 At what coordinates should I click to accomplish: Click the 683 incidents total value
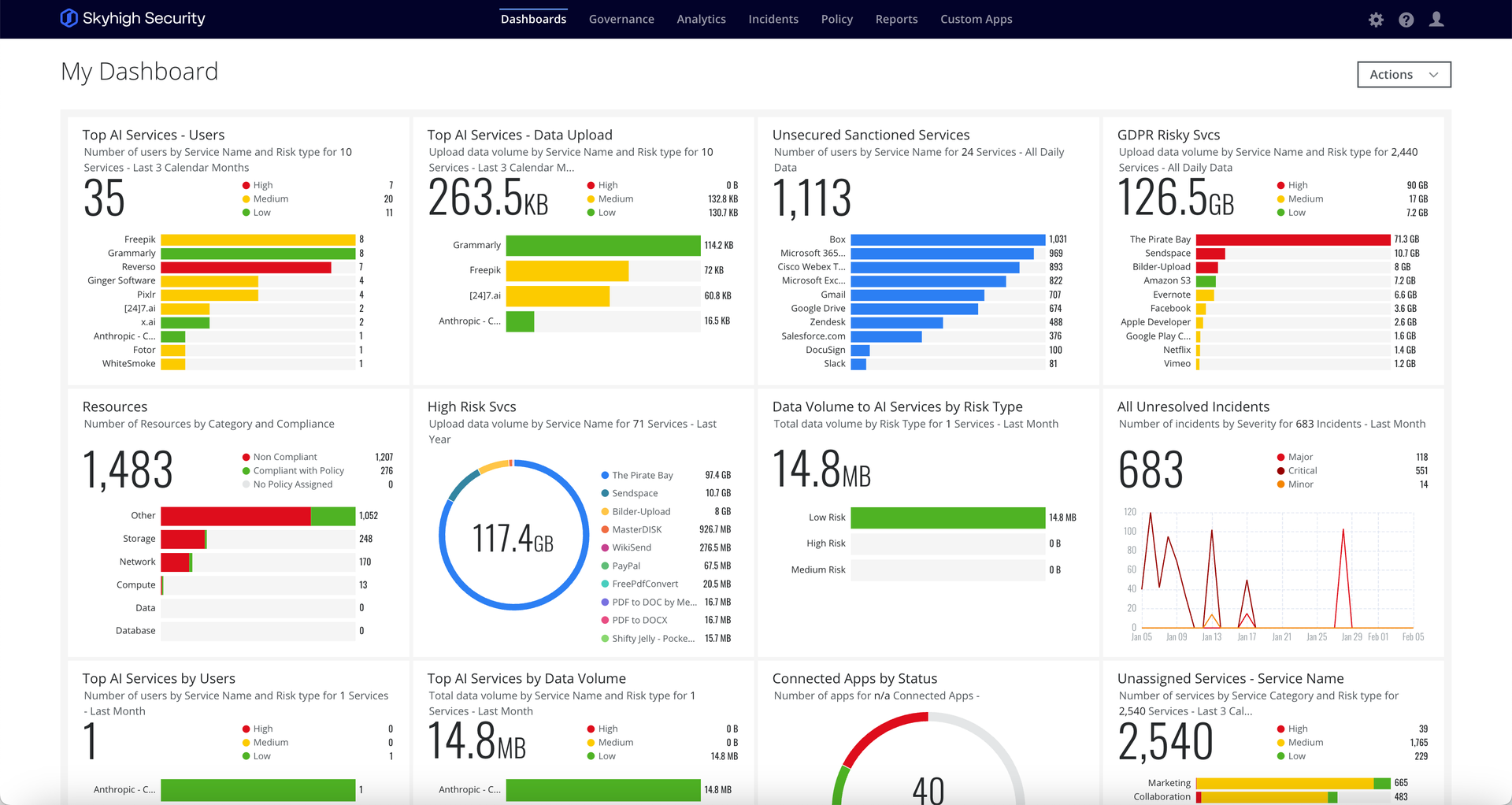[1151, 469]
